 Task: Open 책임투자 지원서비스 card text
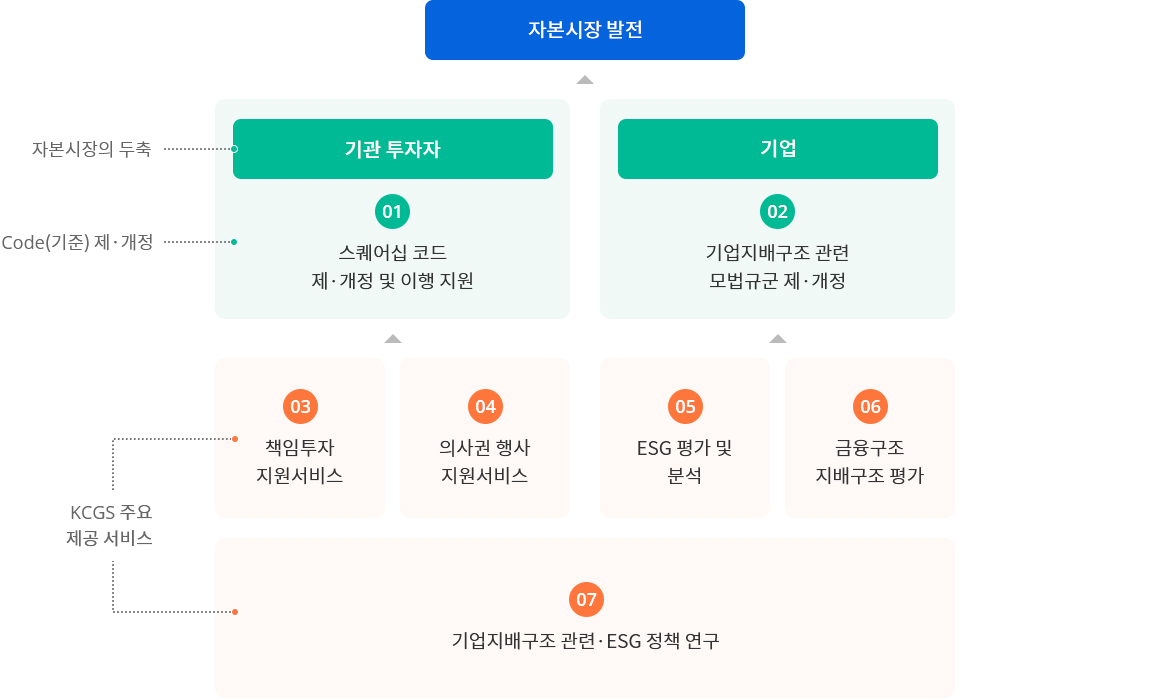(300, 461)
